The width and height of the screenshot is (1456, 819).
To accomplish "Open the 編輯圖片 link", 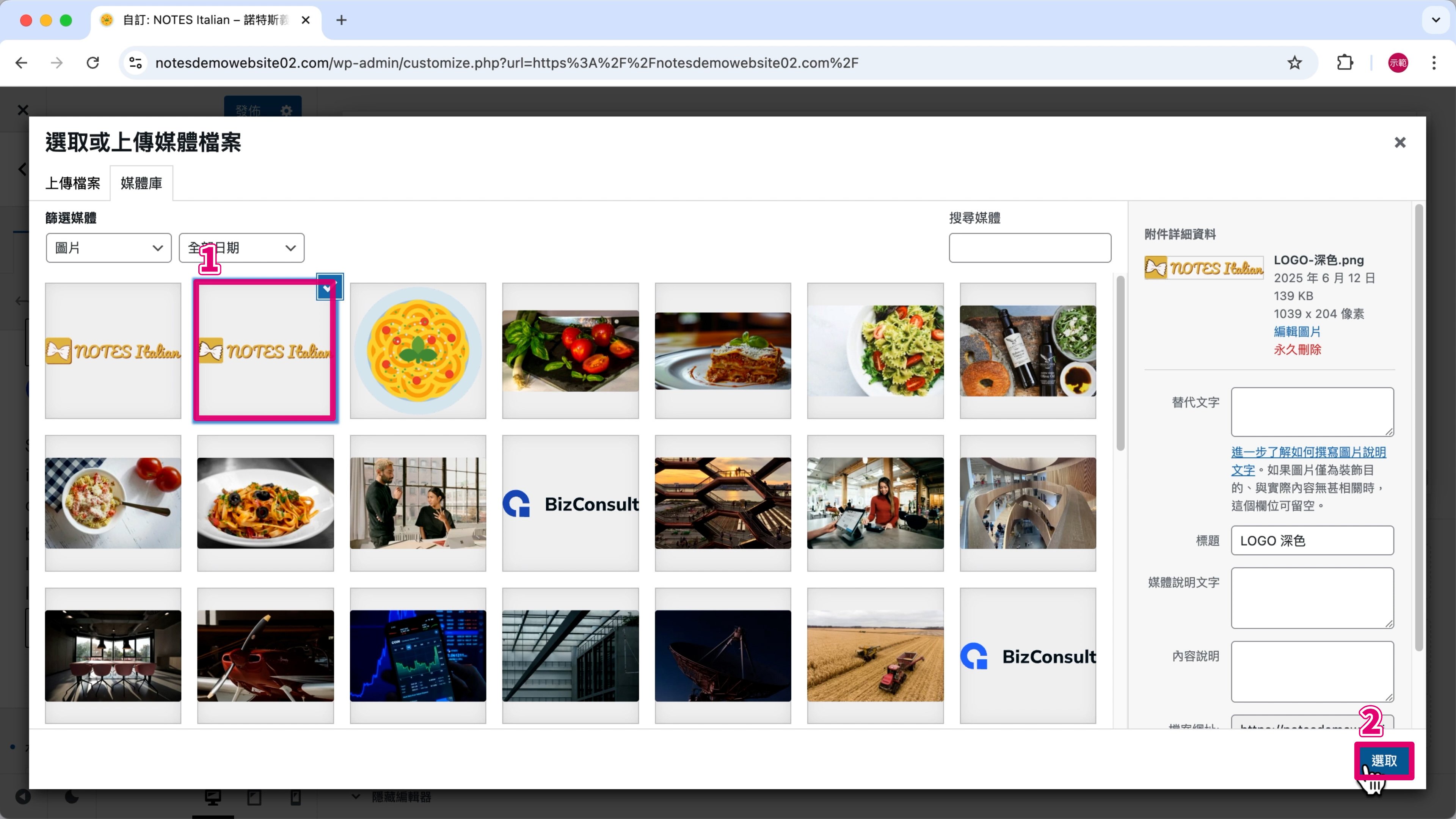I will pyautogui.click(x=1297, y=332).
